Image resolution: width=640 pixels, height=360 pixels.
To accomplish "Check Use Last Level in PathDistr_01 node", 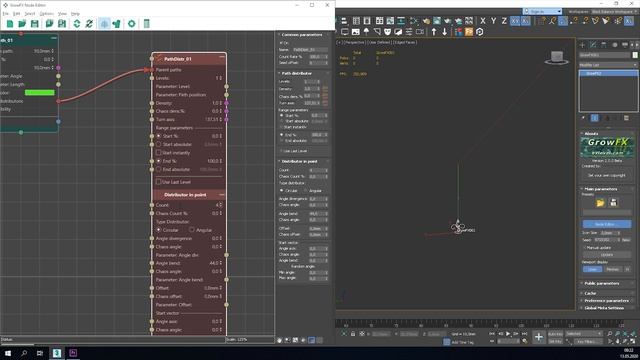I will pos(159,182).
